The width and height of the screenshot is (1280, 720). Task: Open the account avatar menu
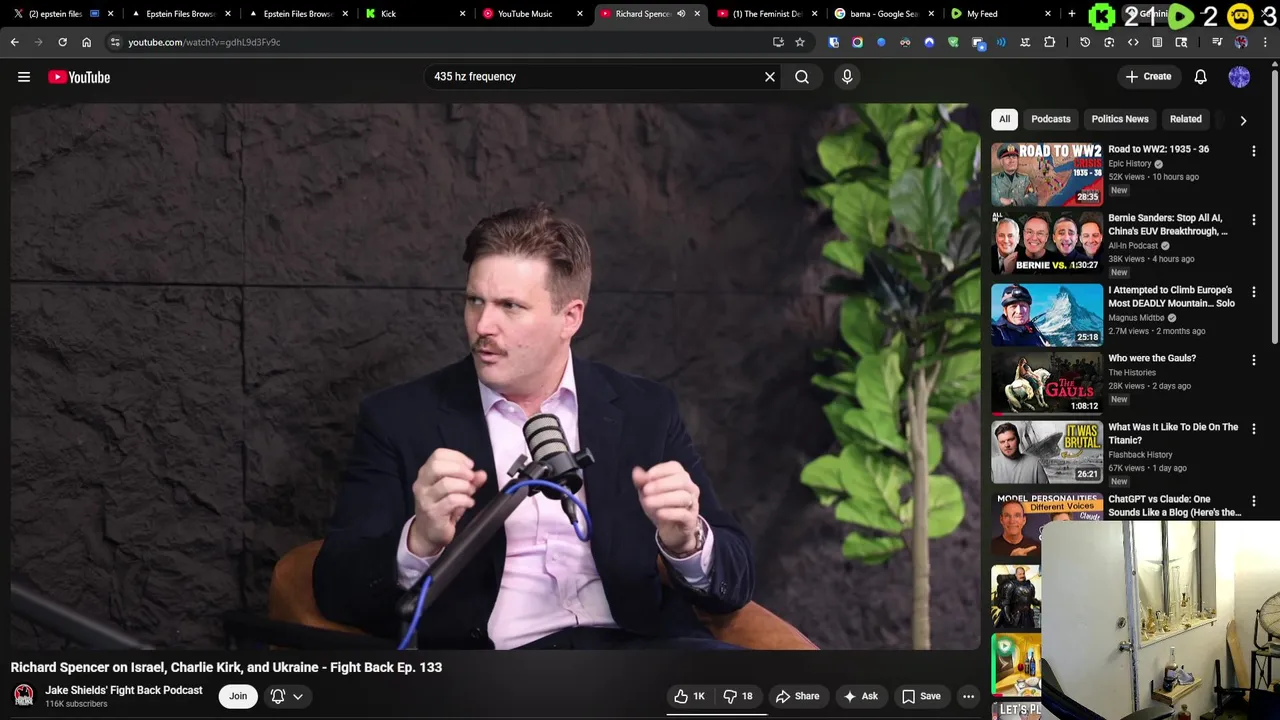(x=1239, y=77)
